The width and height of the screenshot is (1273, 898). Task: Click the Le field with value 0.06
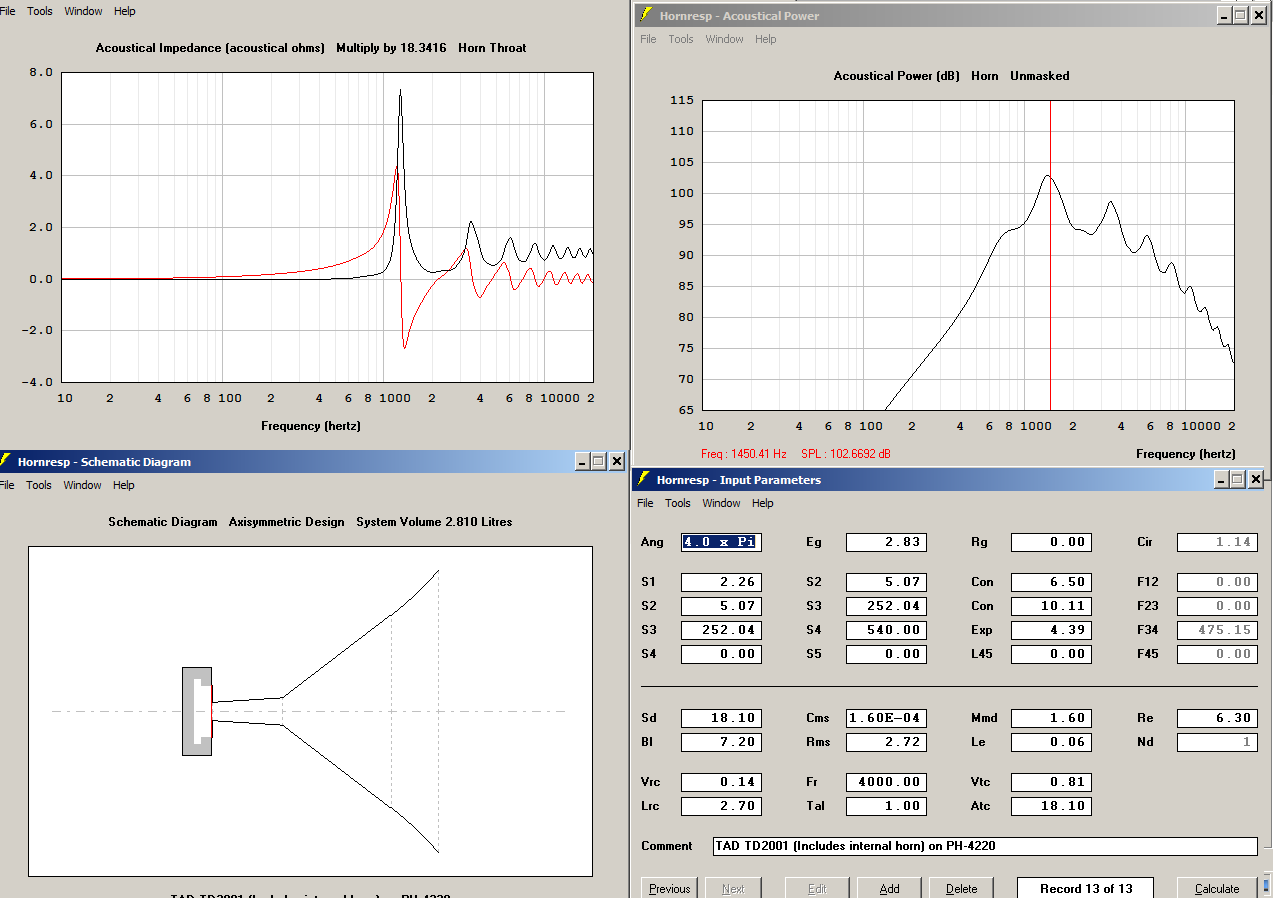[1051, 742]
